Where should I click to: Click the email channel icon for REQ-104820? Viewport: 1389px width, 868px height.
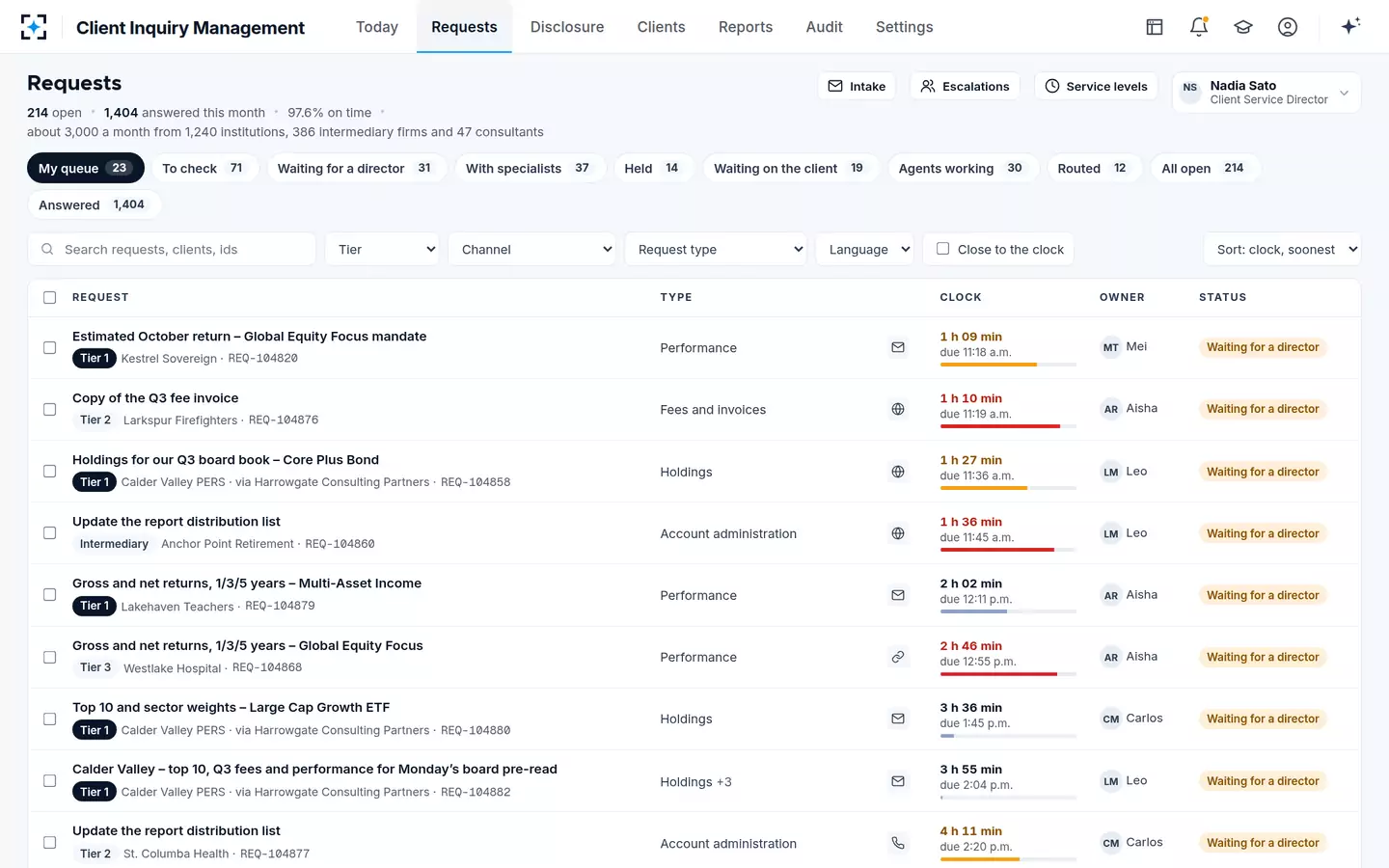898,347
